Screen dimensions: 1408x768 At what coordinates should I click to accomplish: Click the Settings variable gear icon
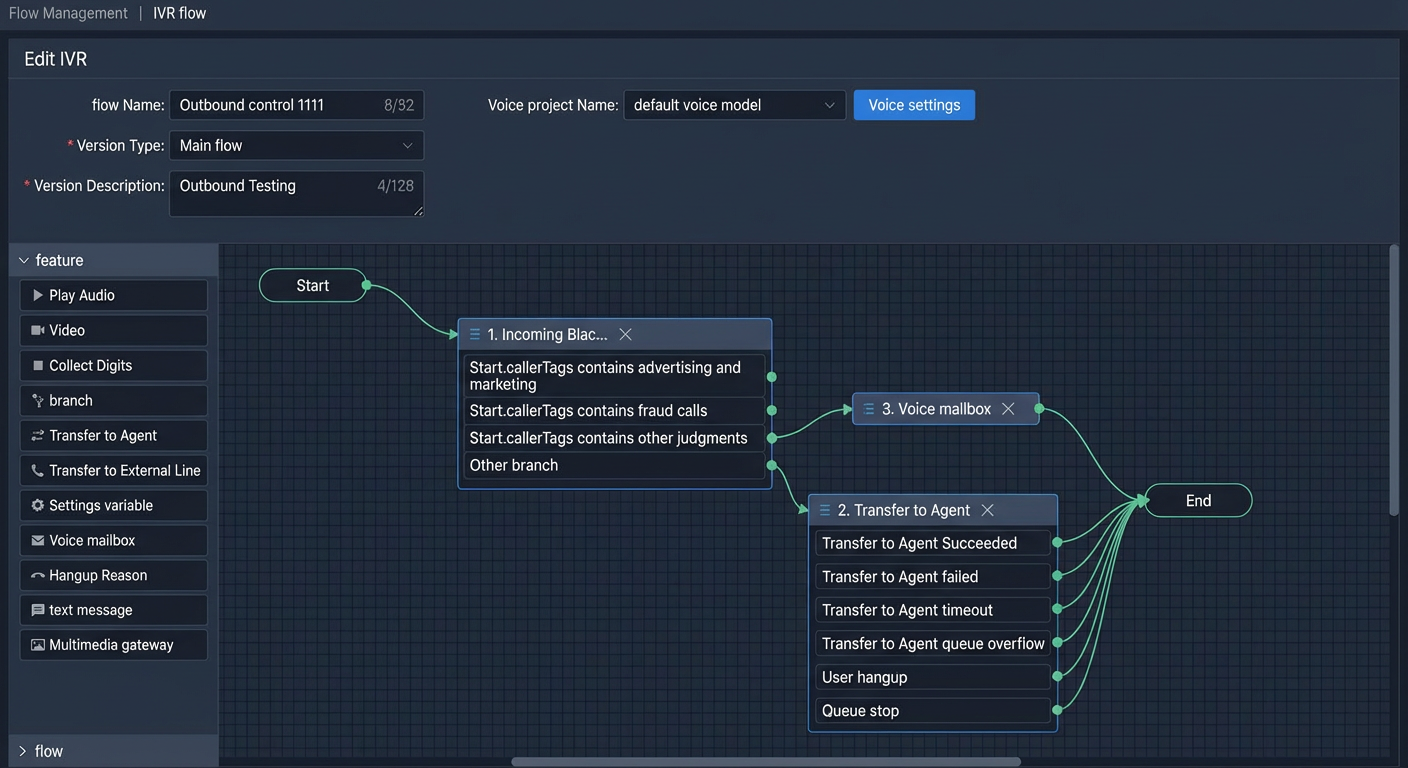tap(38, 505)
